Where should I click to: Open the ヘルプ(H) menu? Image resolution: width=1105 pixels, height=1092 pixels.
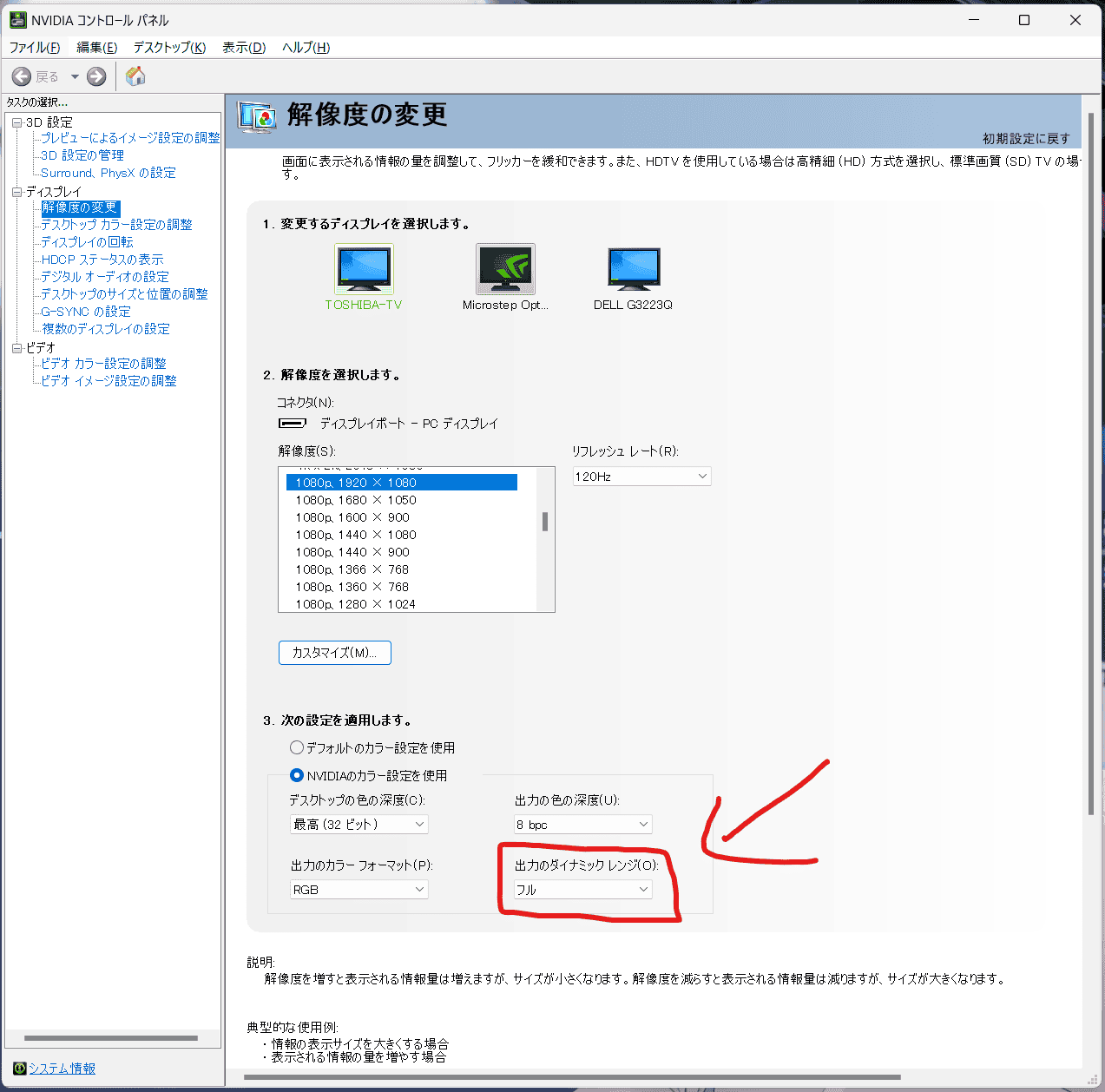[x=306, y=48]
